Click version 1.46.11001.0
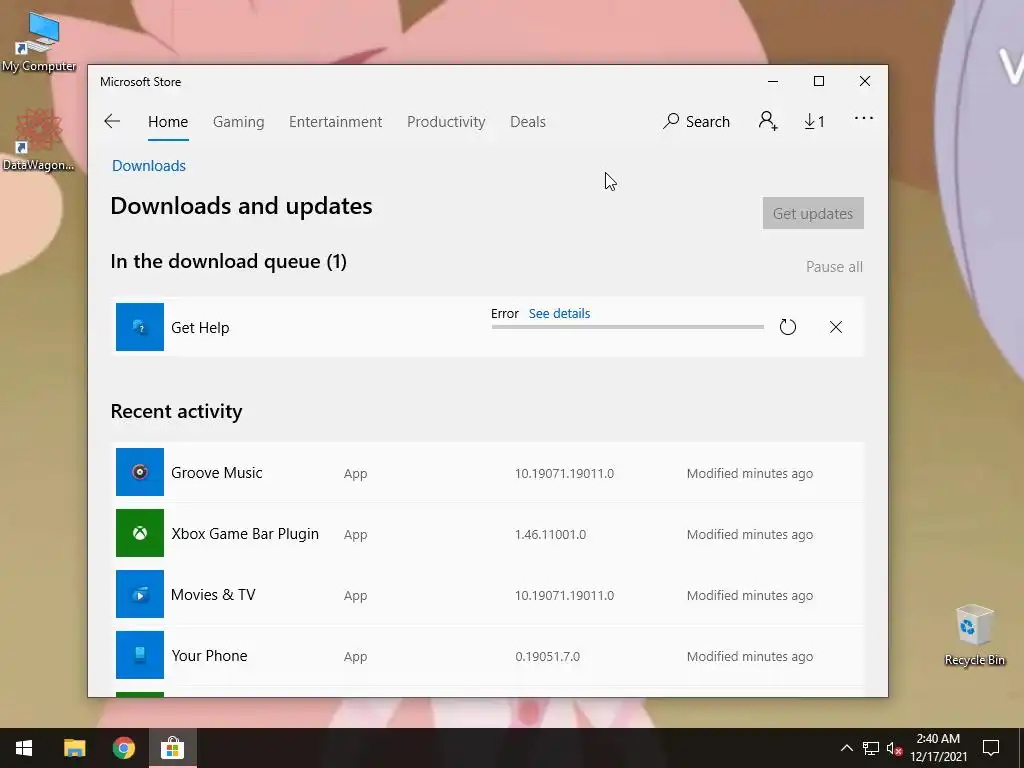 [x=551, y=534]
